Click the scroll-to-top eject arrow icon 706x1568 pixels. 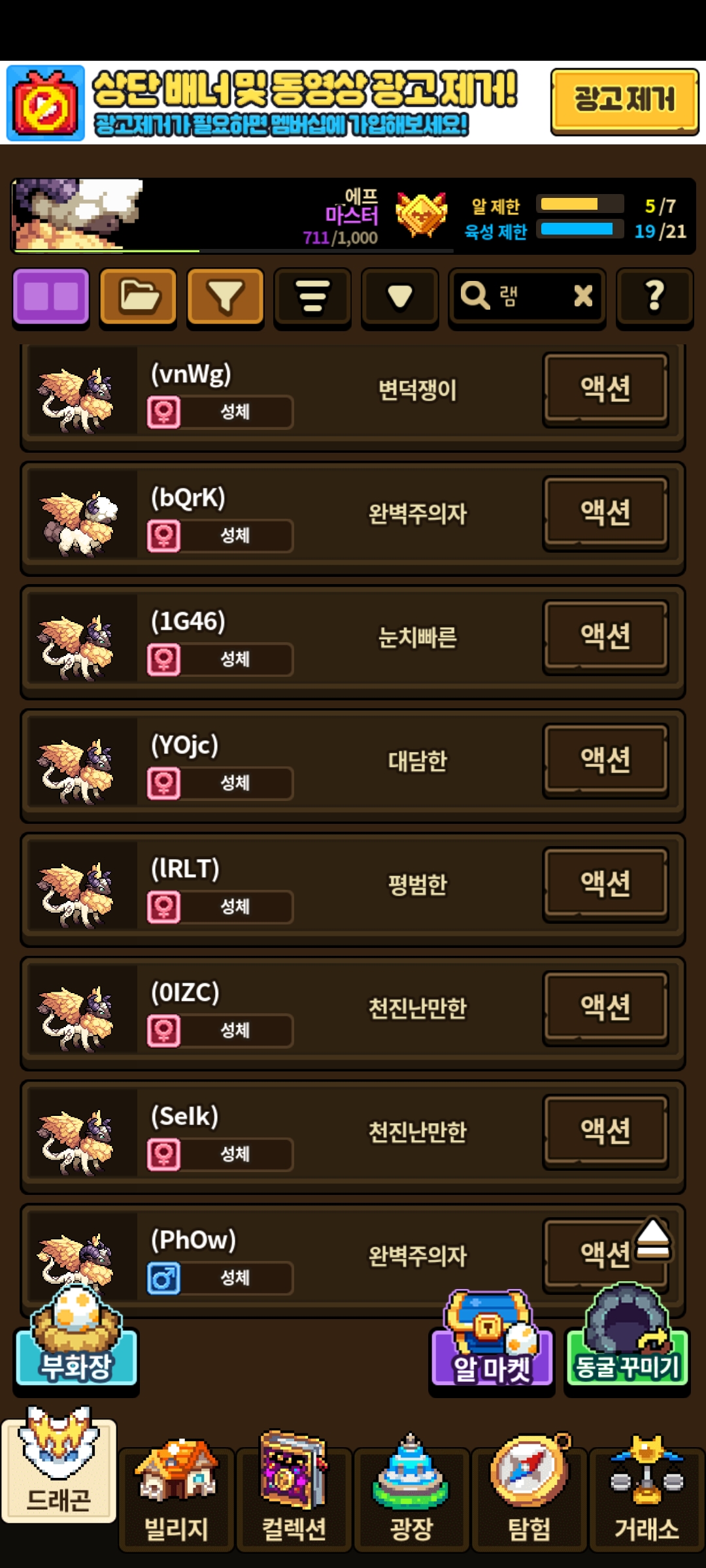click(653, 1238)
